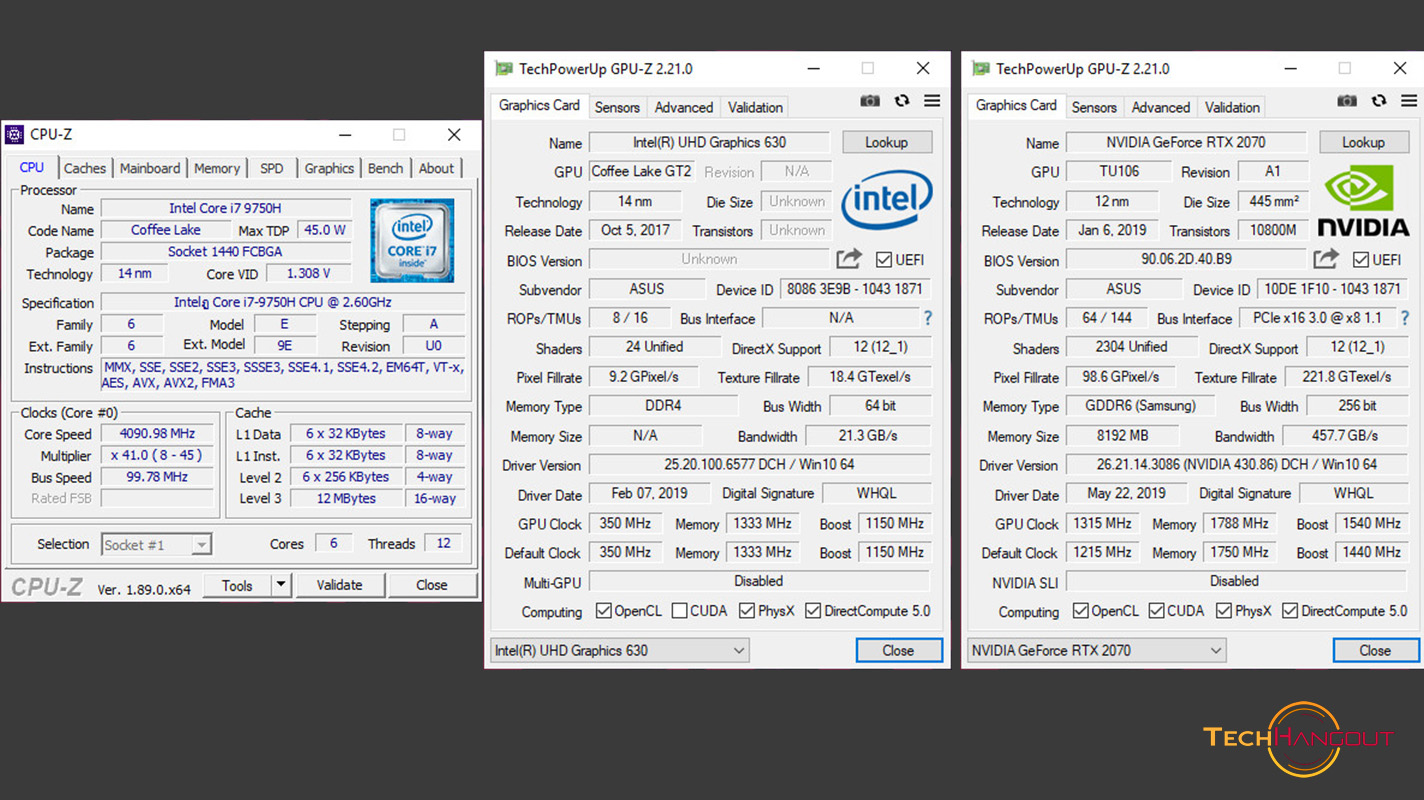Viewport: 1424px width, 800px height.
Task: Click BIOS Version 90.06.2D.40.B9 field
Action: [1186, 259]
